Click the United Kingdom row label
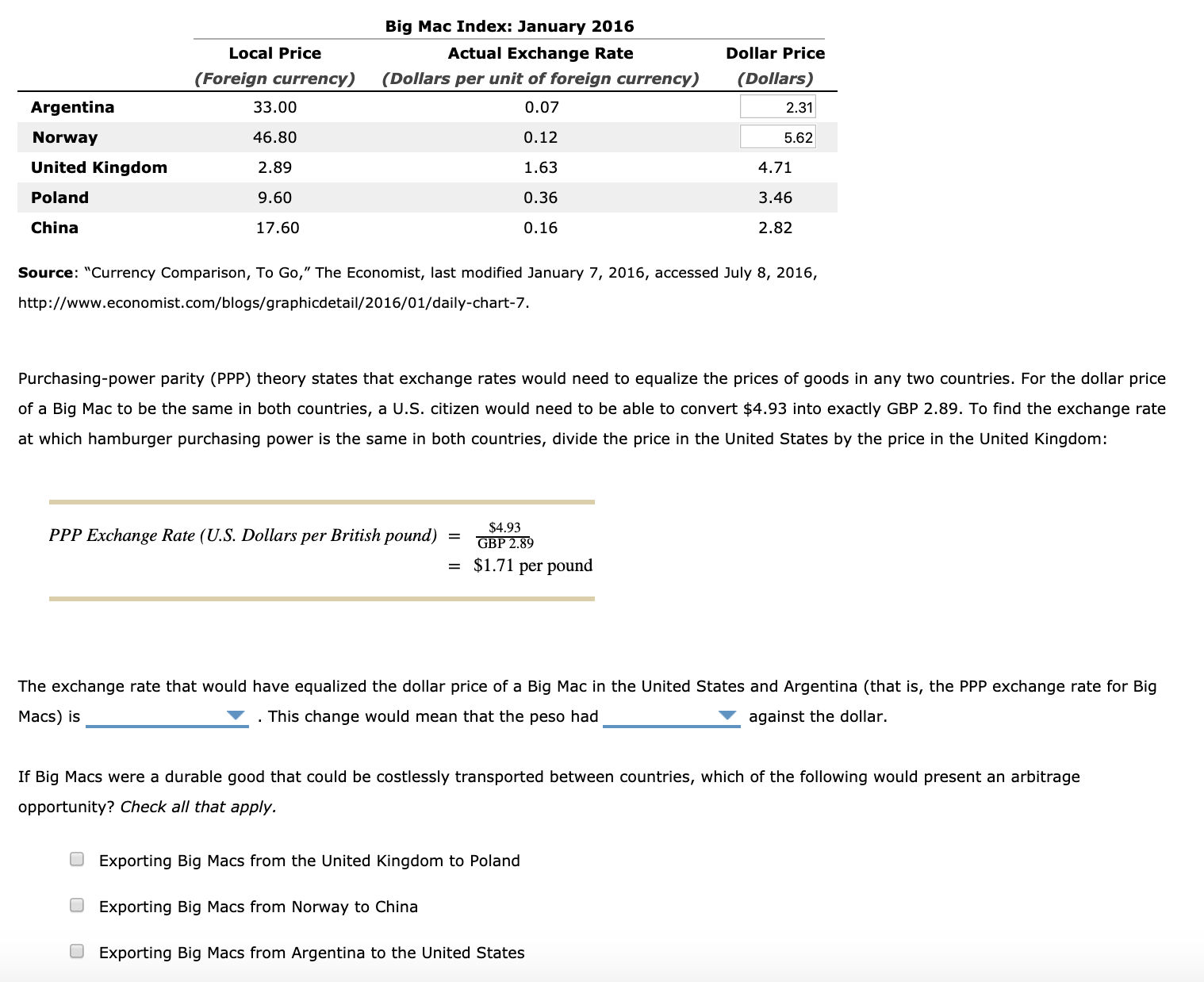 [x=99, y=167]
